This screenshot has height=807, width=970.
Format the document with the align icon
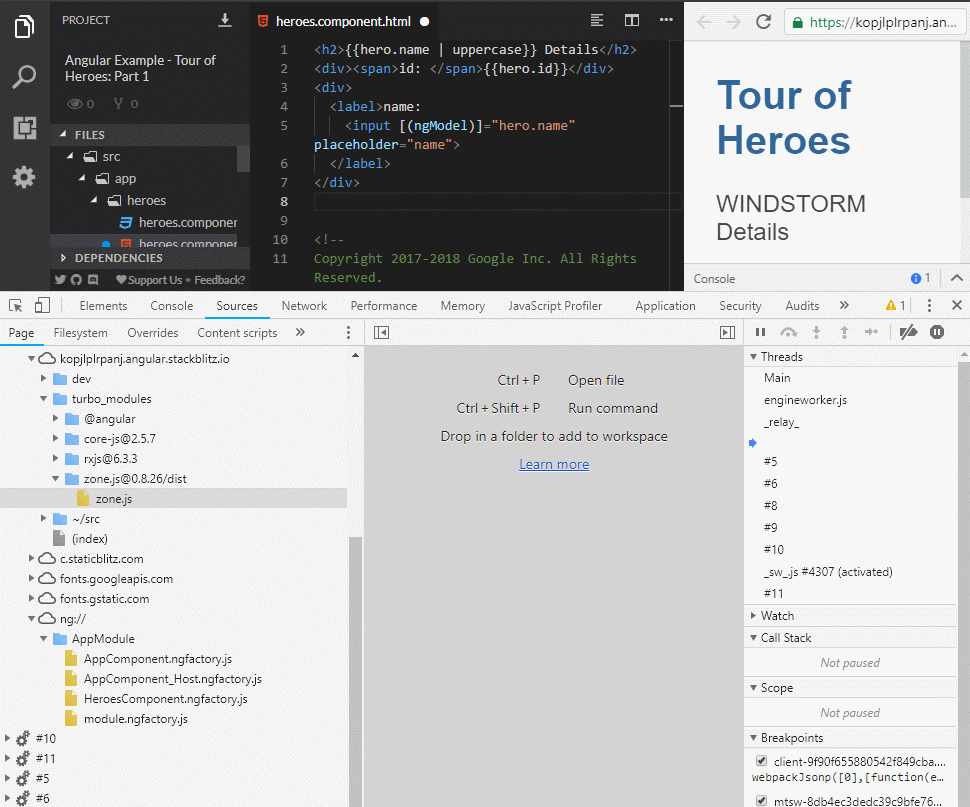[596, 20]
